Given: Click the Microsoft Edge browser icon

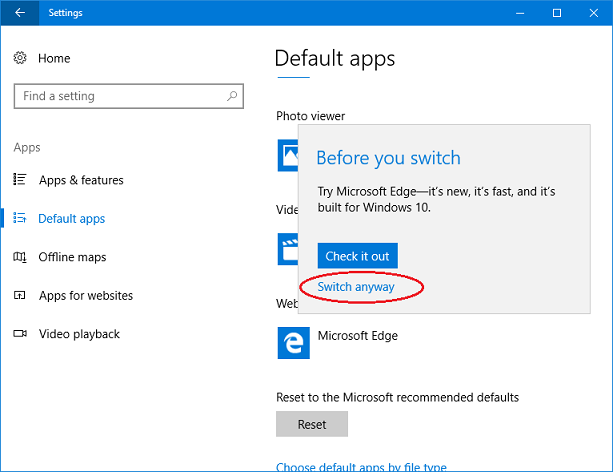Looking at the screenshot, I should (x=293, y=343).
